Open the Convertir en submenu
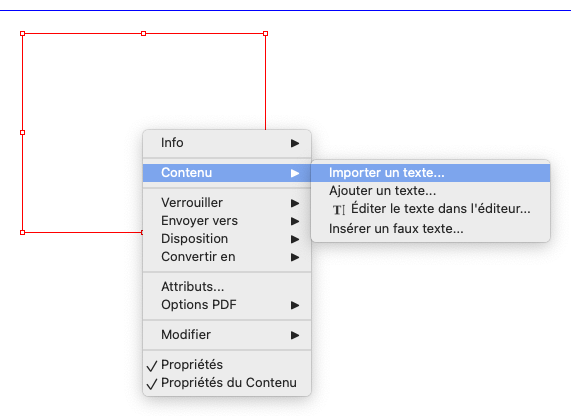This screenshot has width=571, height=416. tap(227, 257)
